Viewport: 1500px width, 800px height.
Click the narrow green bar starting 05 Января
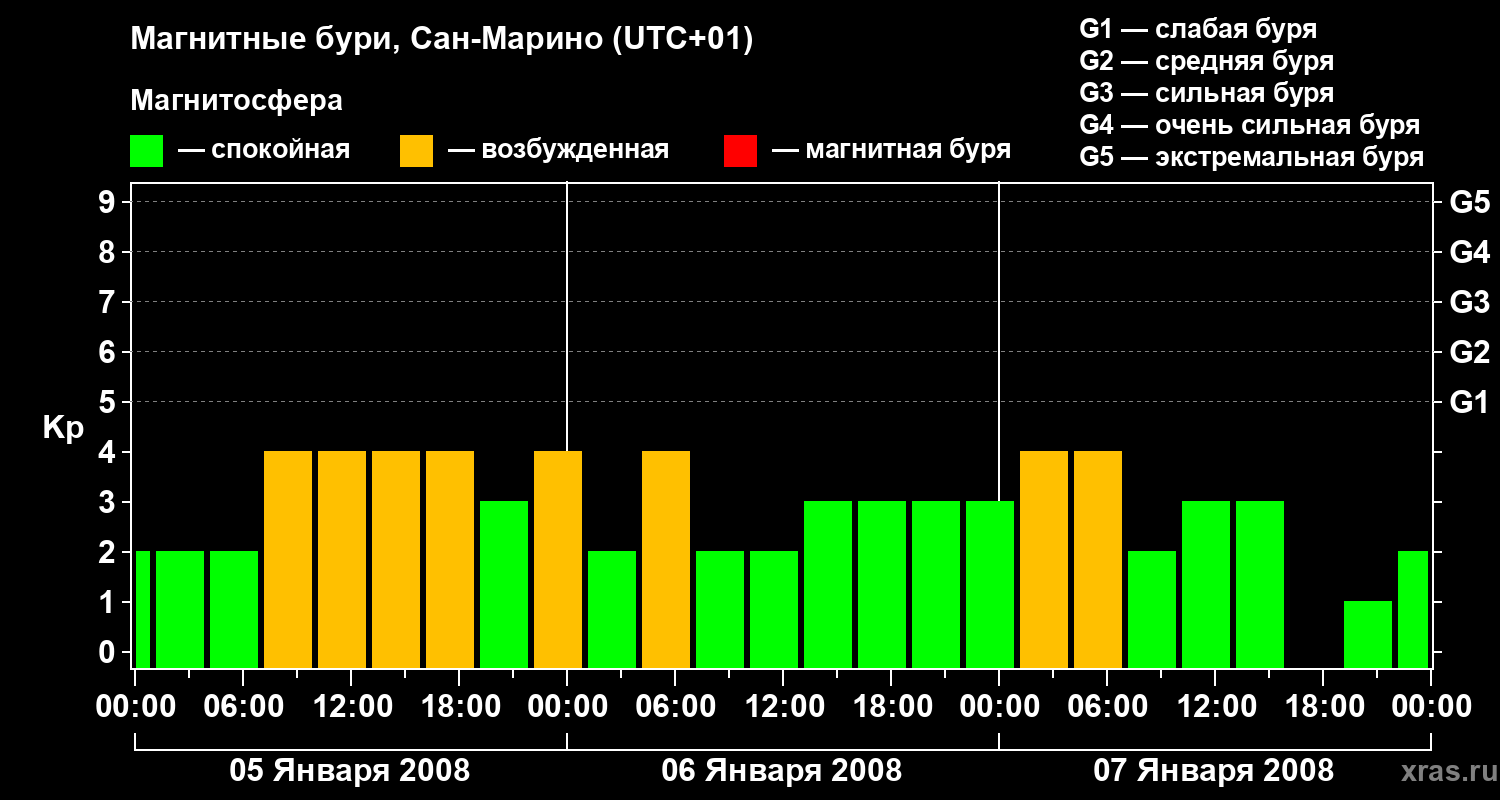point(143,609)
